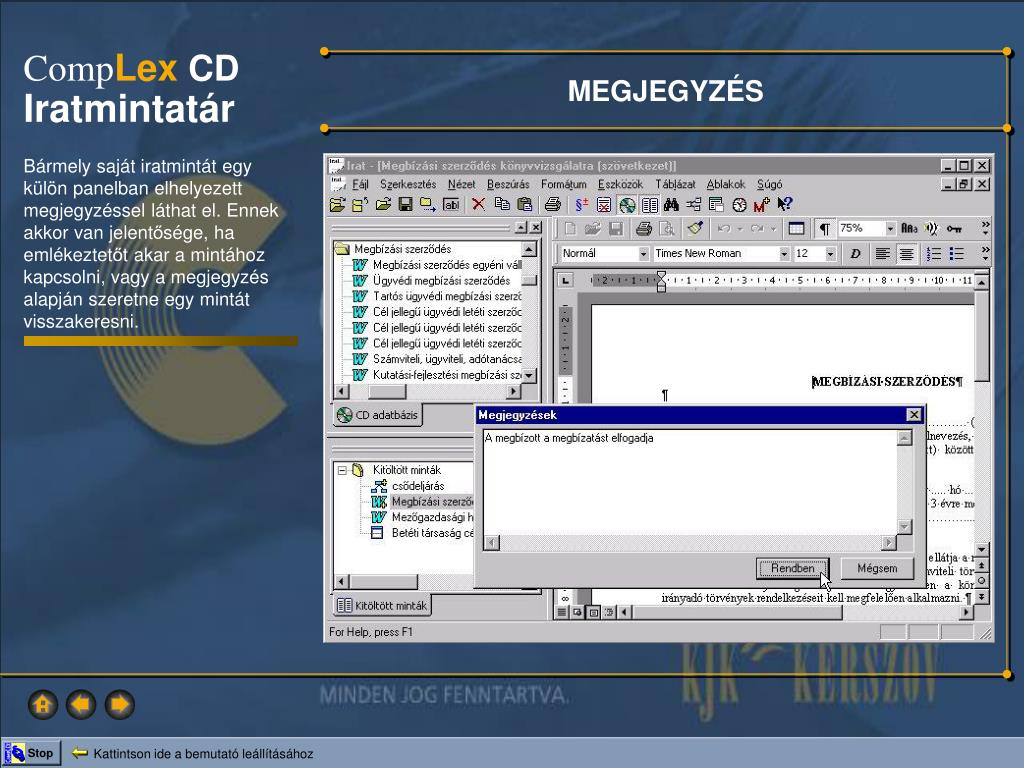Collapse the Kitöltött minták tree node
This screenshot has height=768, width=1024.
click(342, 470)
